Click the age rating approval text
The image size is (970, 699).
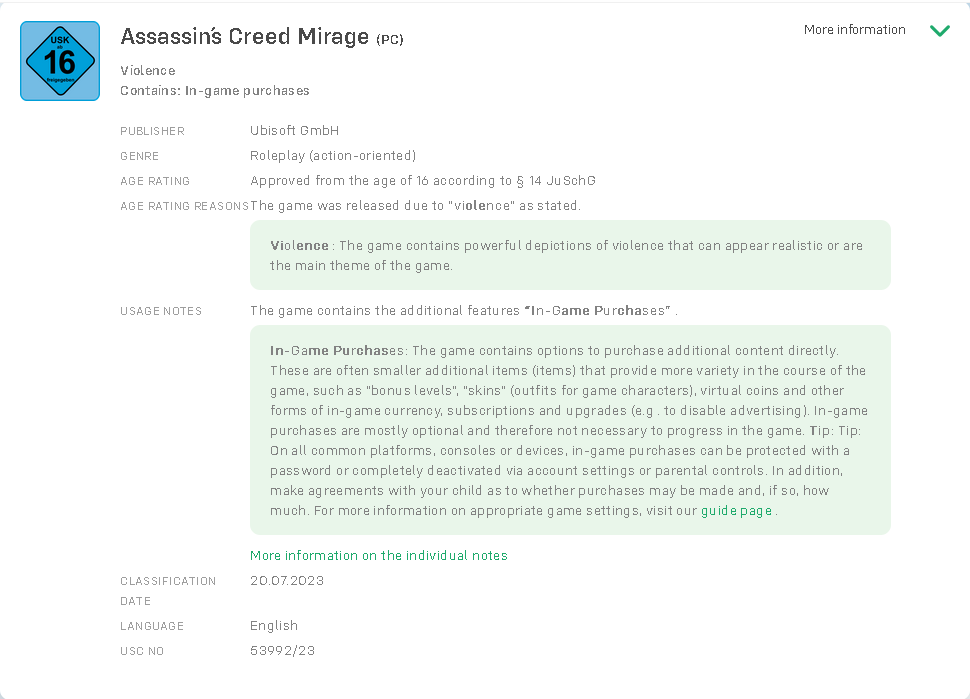(422, 181)
